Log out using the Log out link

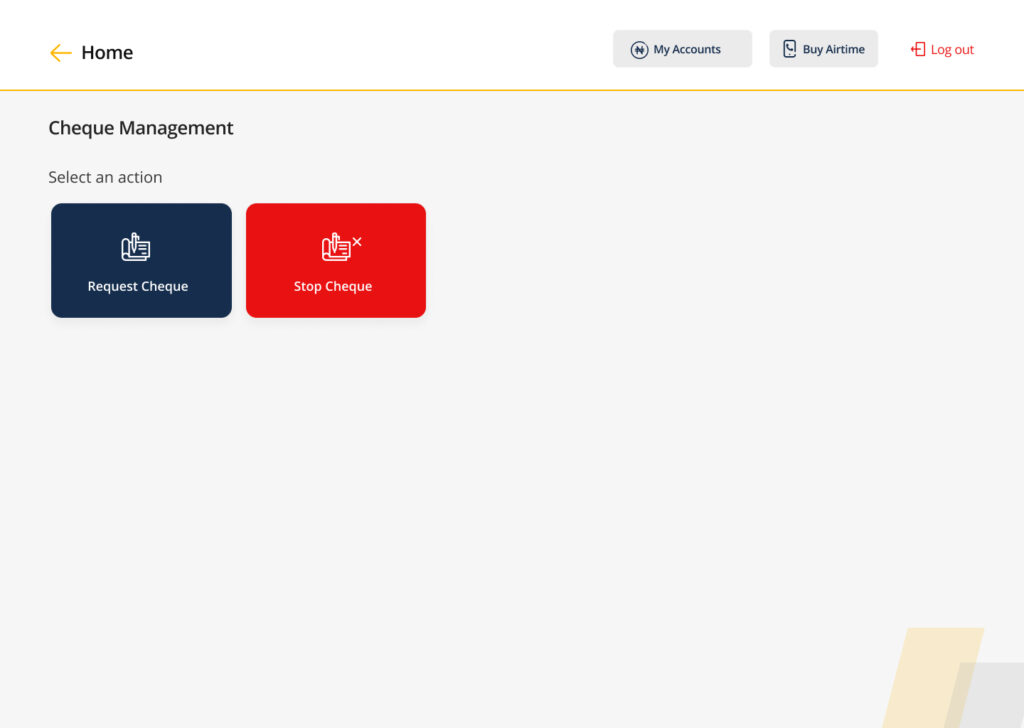click(942, 50)
